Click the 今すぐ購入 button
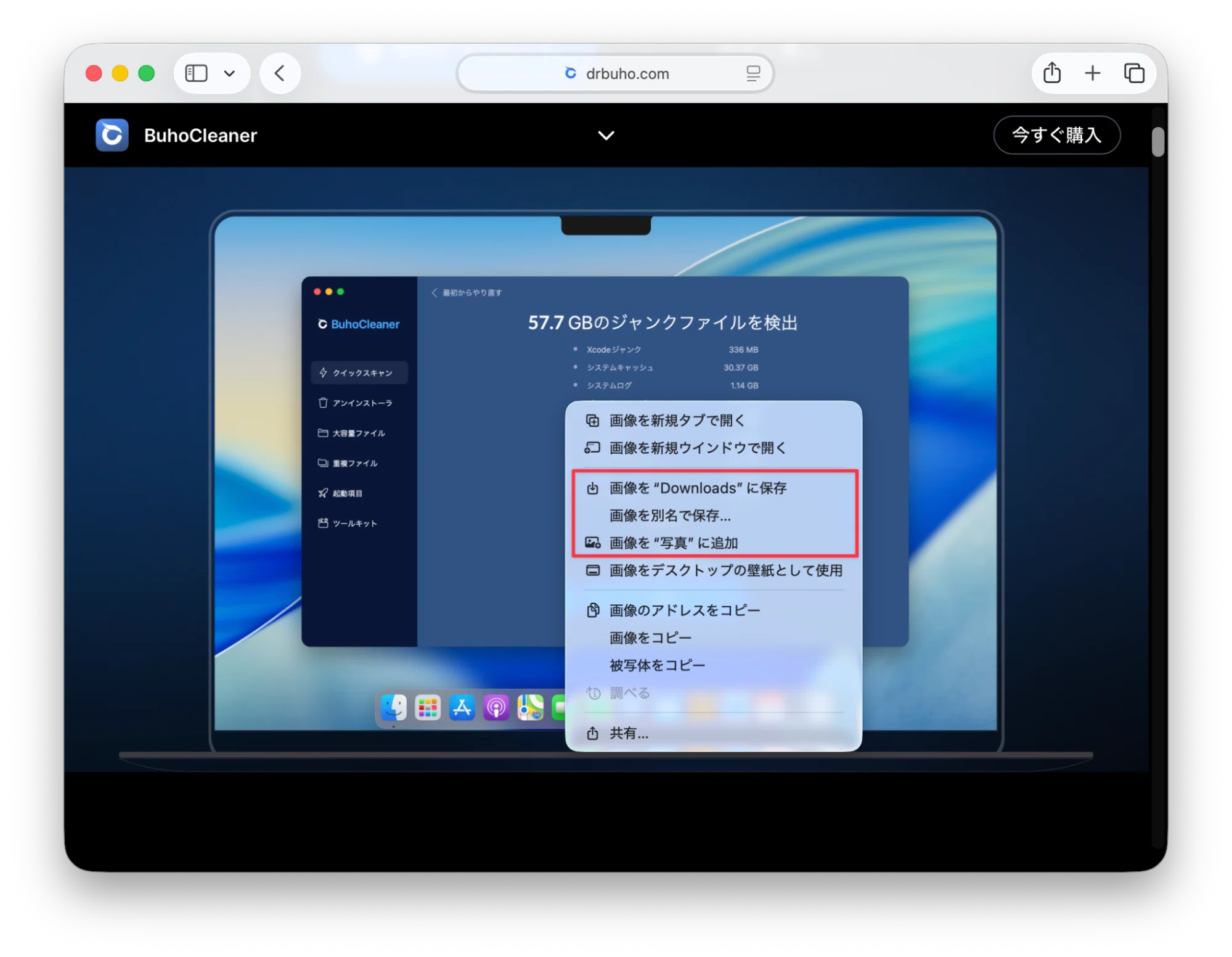Image resolution: width=1232 pixels, height=957 pixels. tap(1056, 134)
